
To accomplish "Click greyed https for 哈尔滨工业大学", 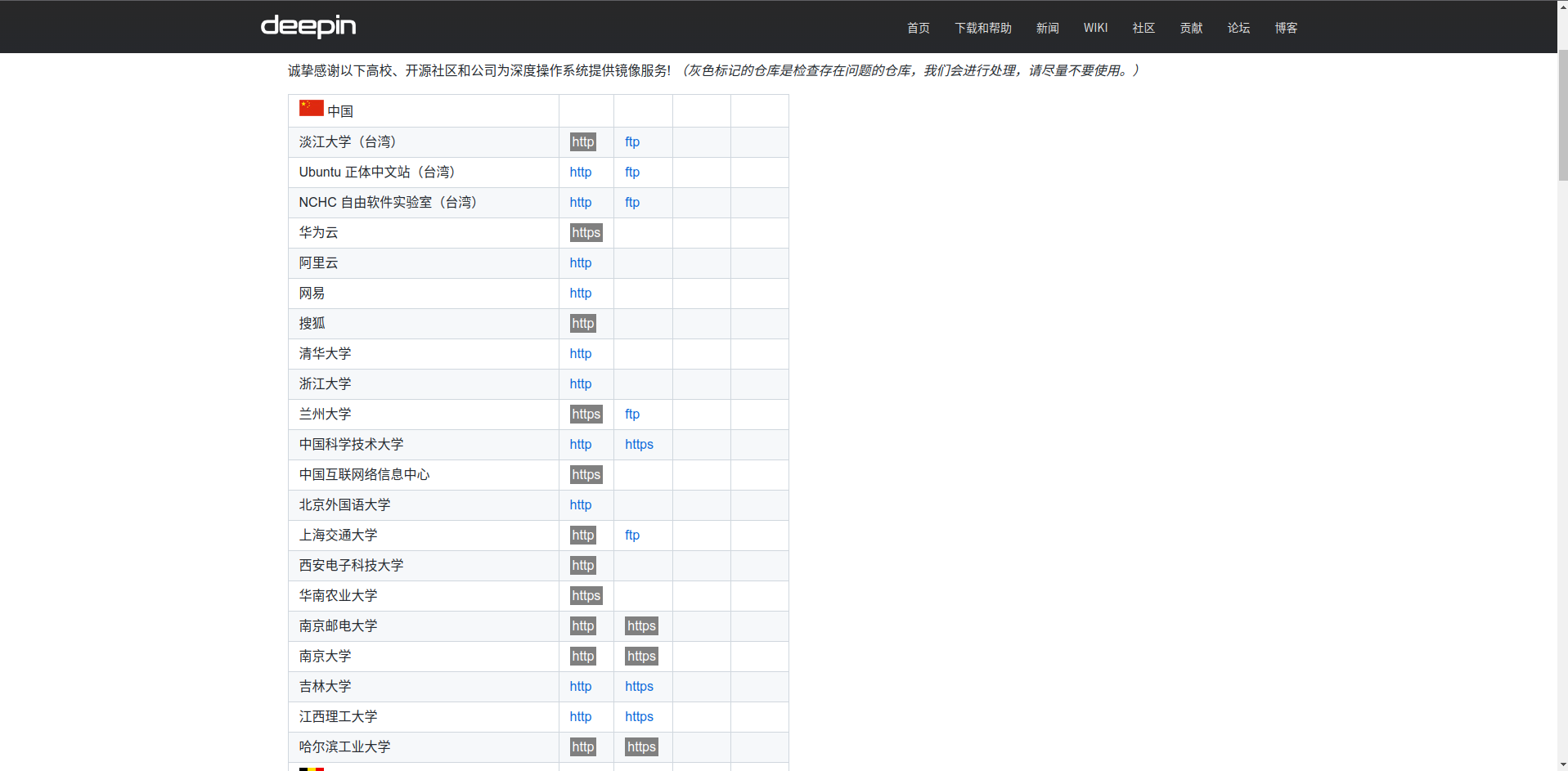I will (x=641, y=747).
